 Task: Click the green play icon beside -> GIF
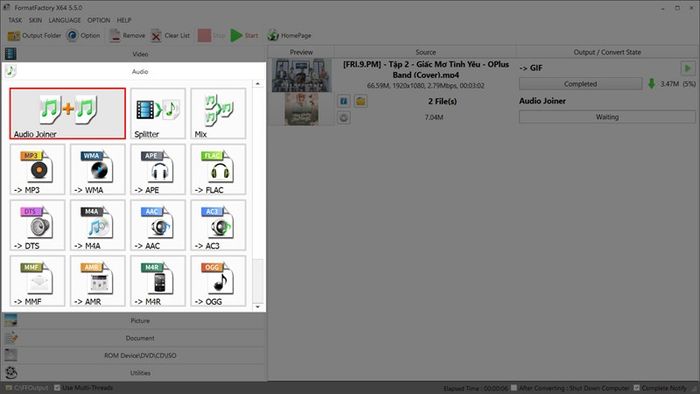[688, 68]
